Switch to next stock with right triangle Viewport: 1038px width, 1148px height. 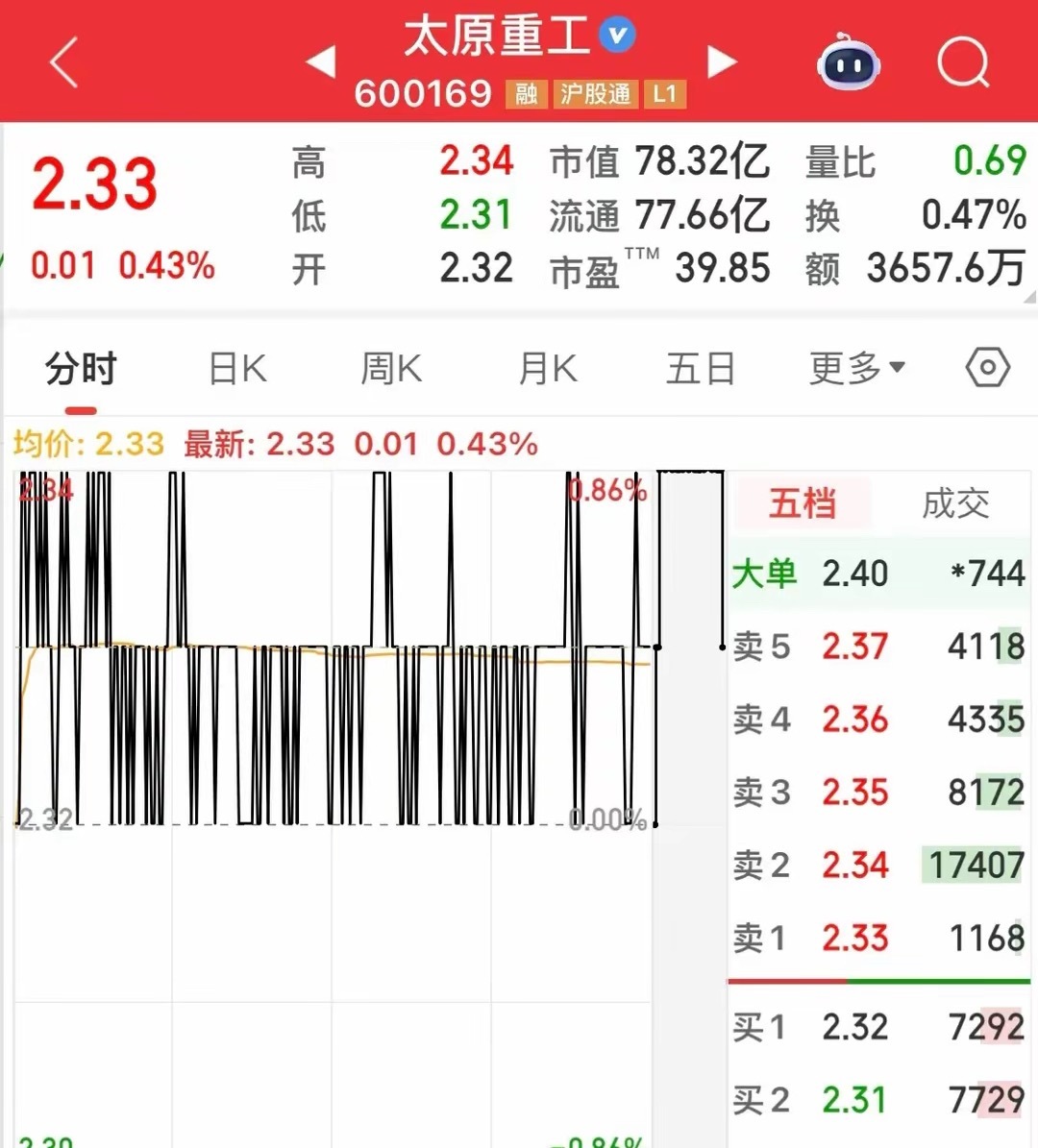coord(722,61)
